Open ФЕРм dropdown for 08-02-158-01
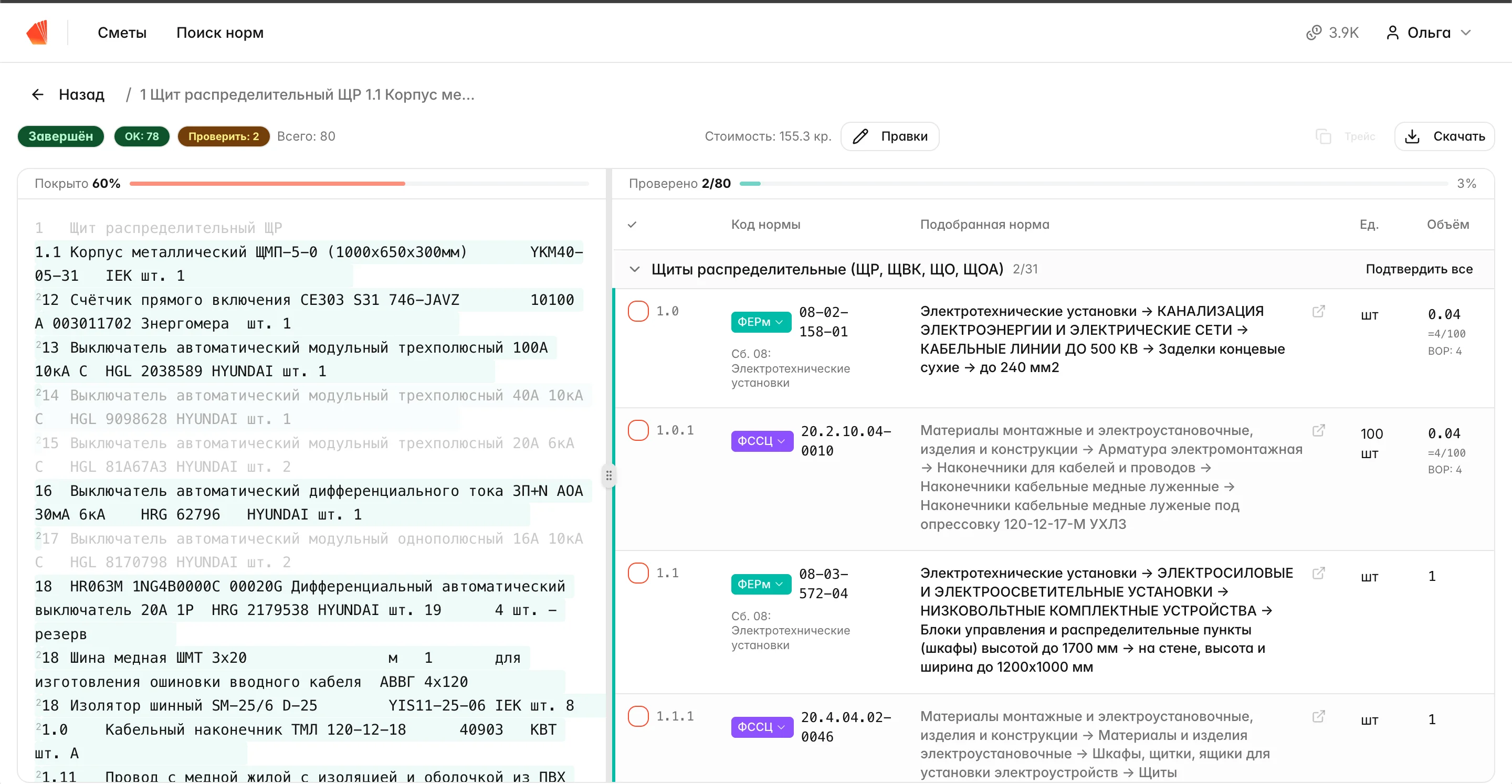 761,322
